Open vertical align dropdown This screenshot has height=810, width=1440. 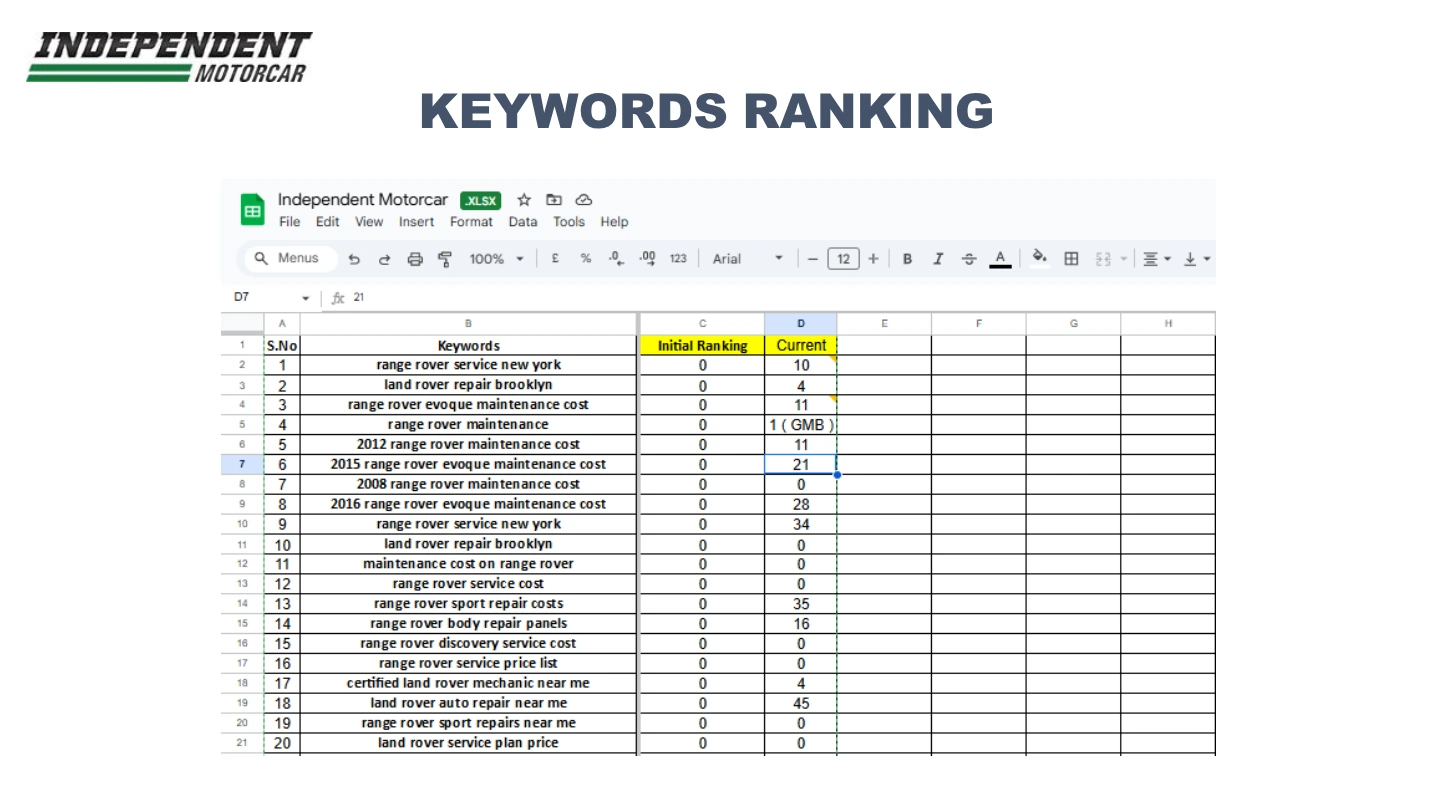click(x=1197, y=259)
